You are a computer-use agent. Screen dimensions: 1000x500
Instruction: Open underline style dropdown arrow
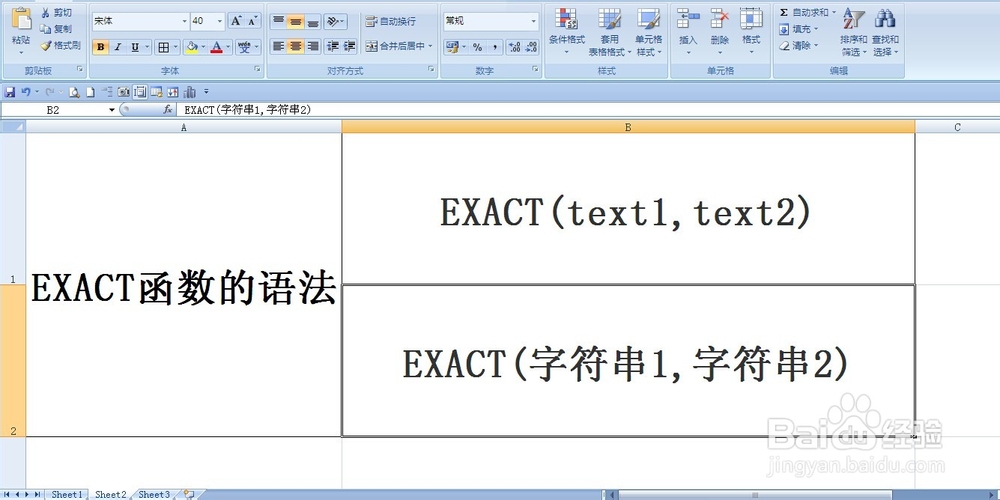[x=147, y=47]
